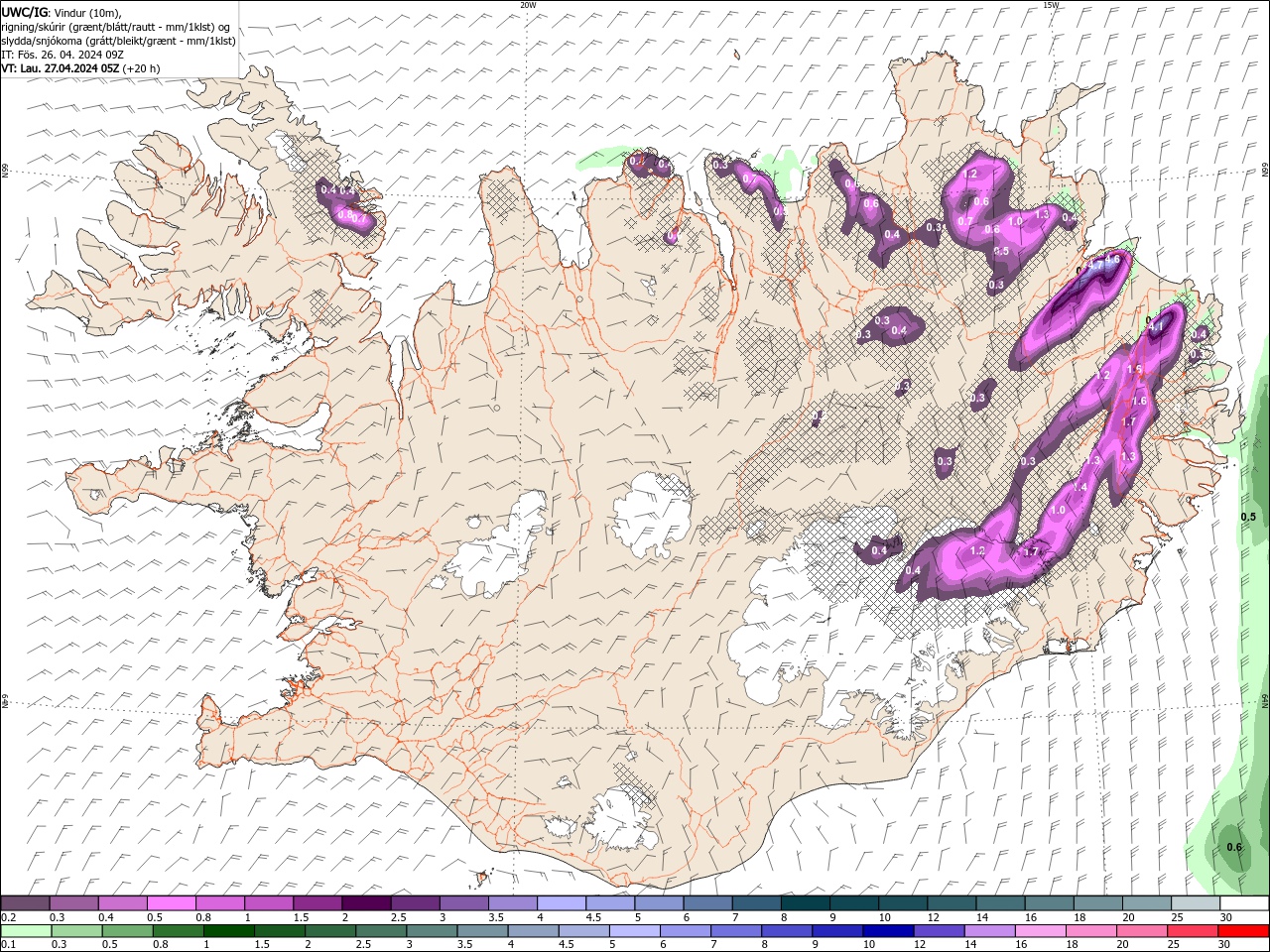Pick the bright red rain swatch starting at 30
This screenshot has width=1270, height=952.
(1243, 931)
